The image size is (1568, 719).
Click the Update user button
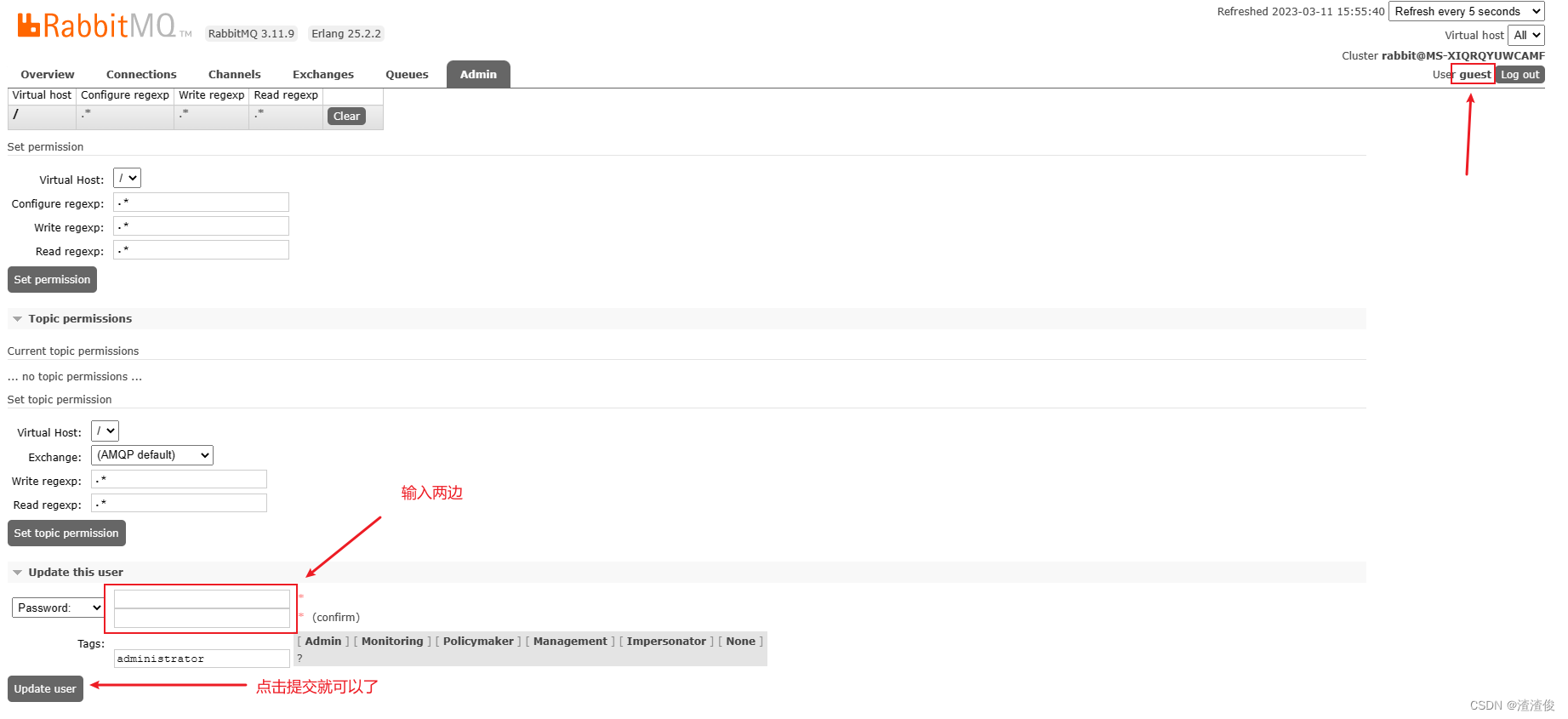tap(45, 688)
